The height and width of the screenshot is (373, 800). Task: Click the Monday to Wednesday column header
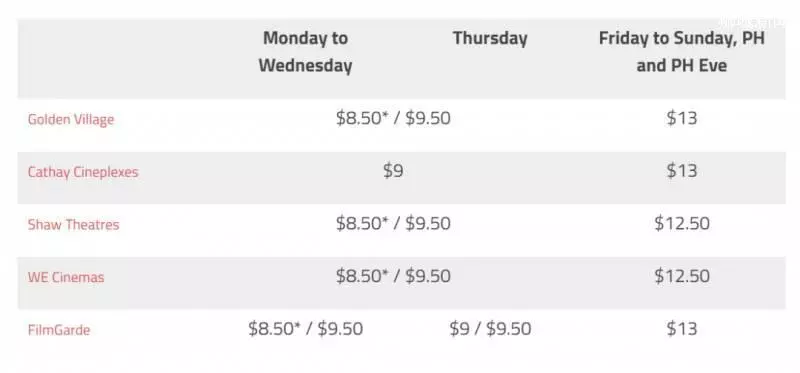pos(305,52)
